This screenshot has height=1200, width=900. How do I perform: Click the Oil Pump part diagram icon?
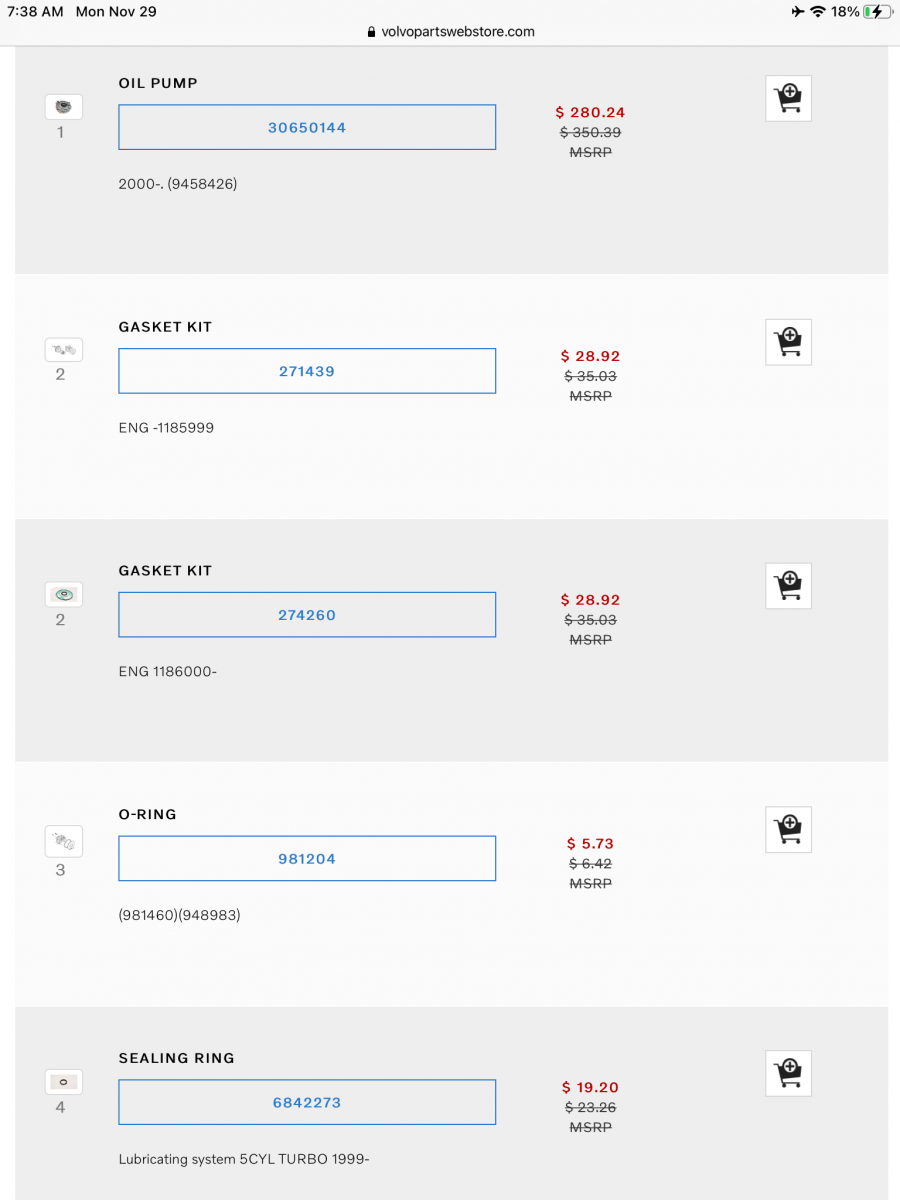[62, 106]
